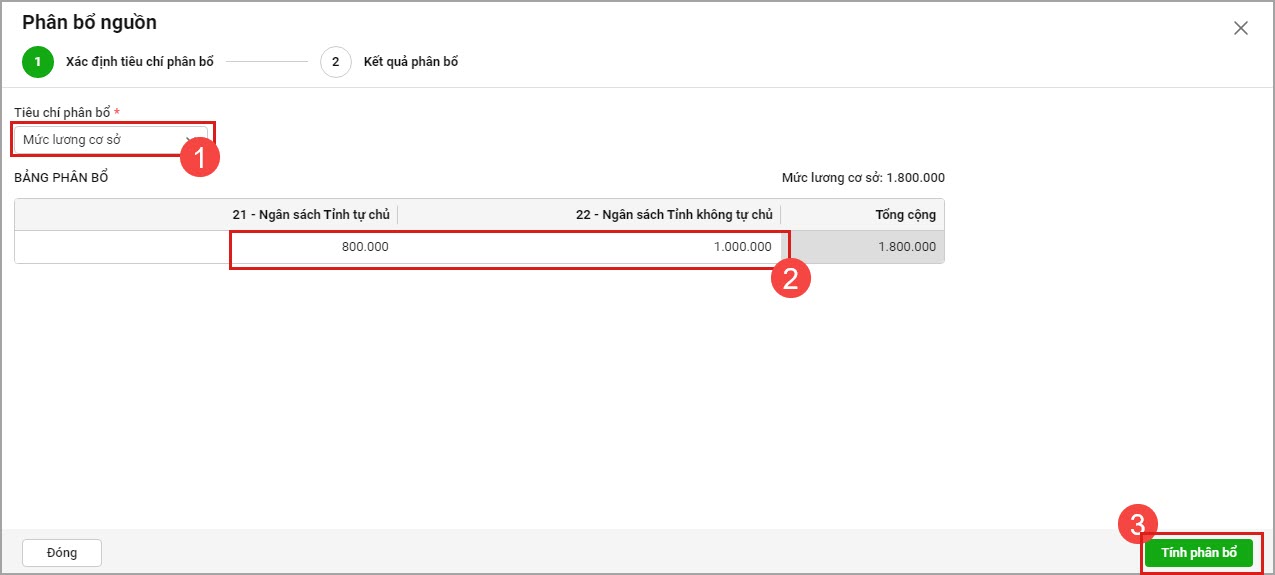Click the step 2 circle indicator
This screenshot has width=1275, height=575.
(335, 62)
